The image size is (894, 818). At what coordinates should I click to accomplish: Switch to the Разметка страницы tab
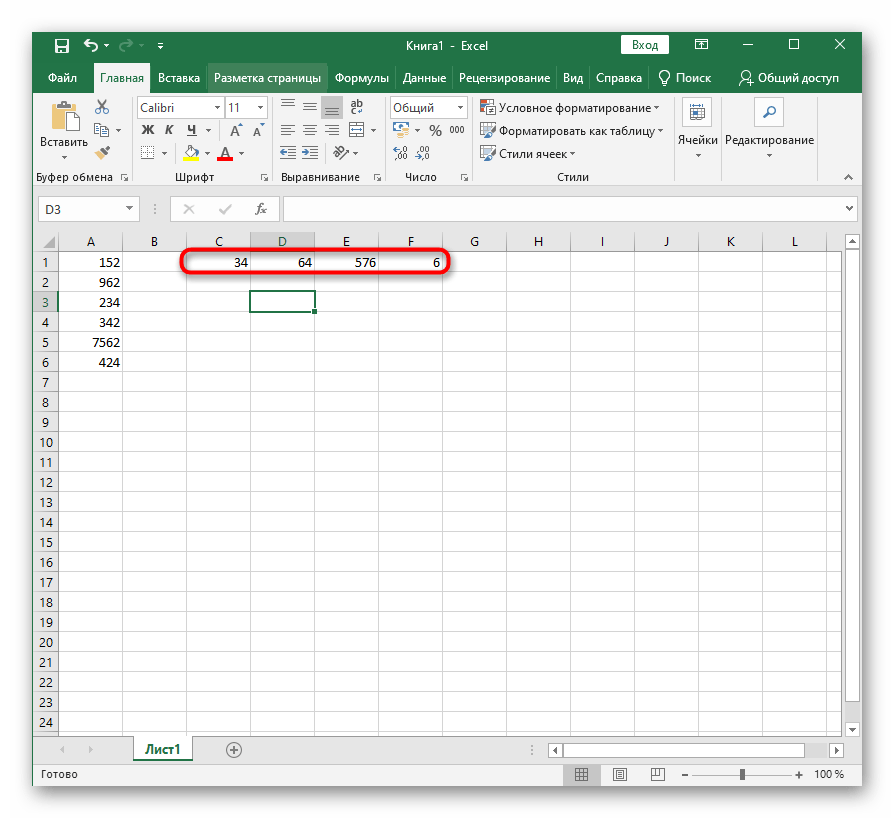pyautogui.click(x=267, y=78)
